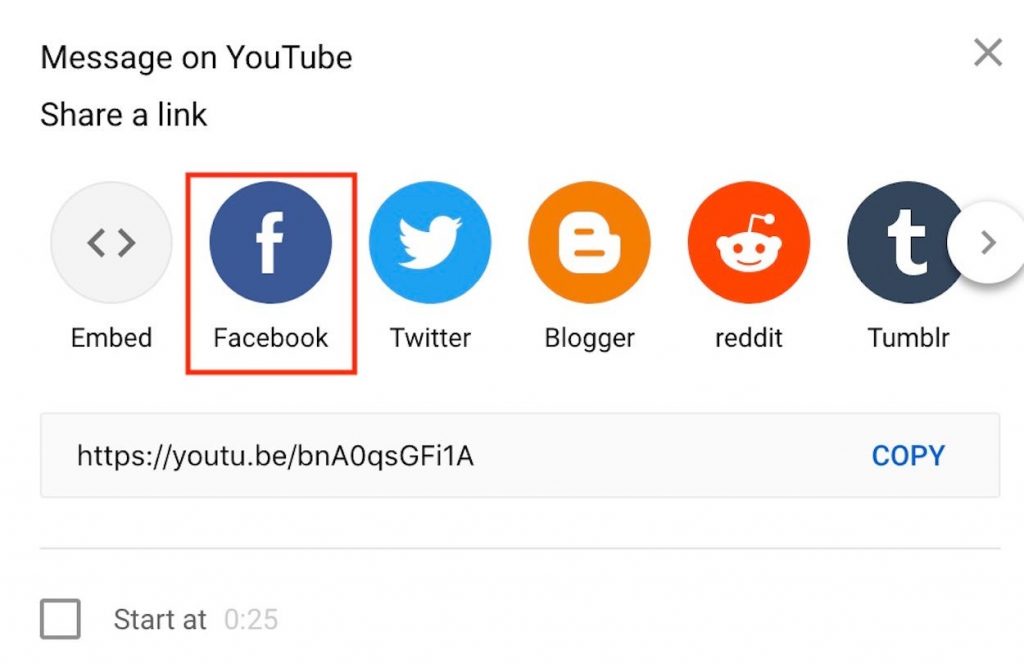Click the Tumblr text label

(908, 338)
